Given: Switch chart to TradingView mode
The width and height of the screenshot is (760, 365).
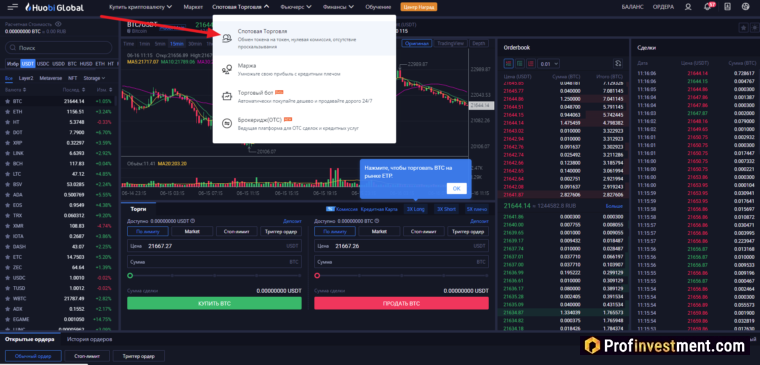Looking at the screenshot, I should (x=449, y=43).
